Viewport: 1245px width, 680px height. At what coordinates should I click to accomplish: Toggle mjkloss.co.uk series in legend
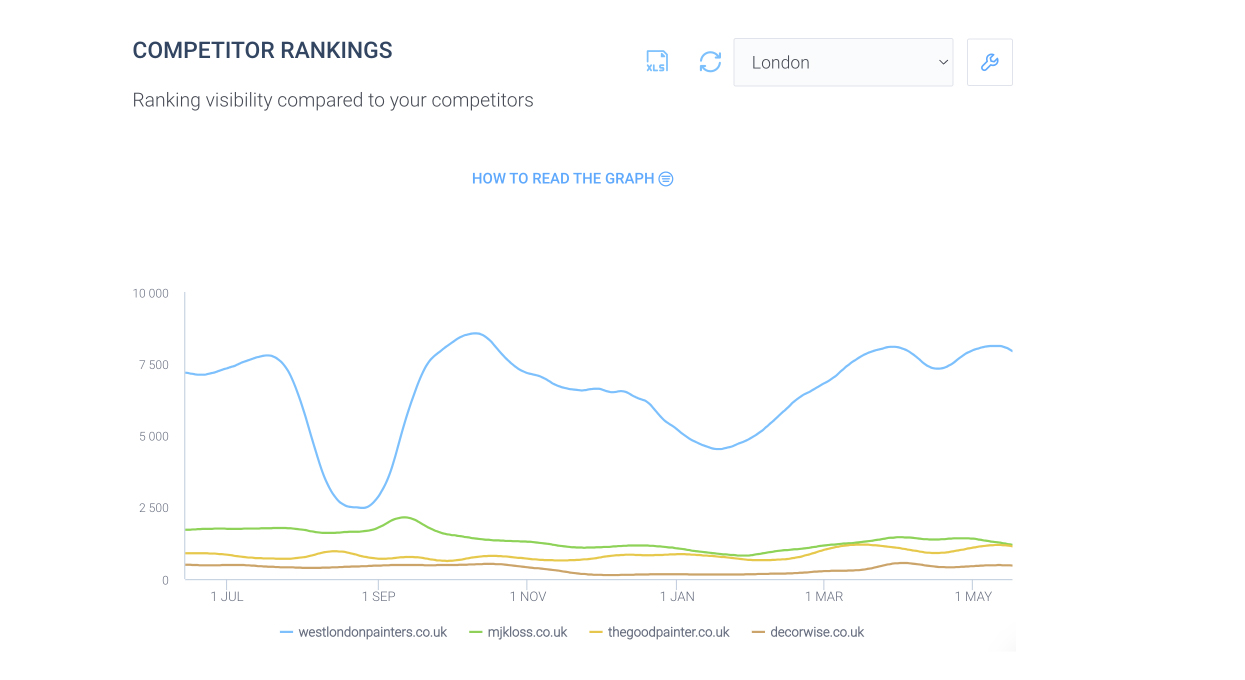point(526,632)
